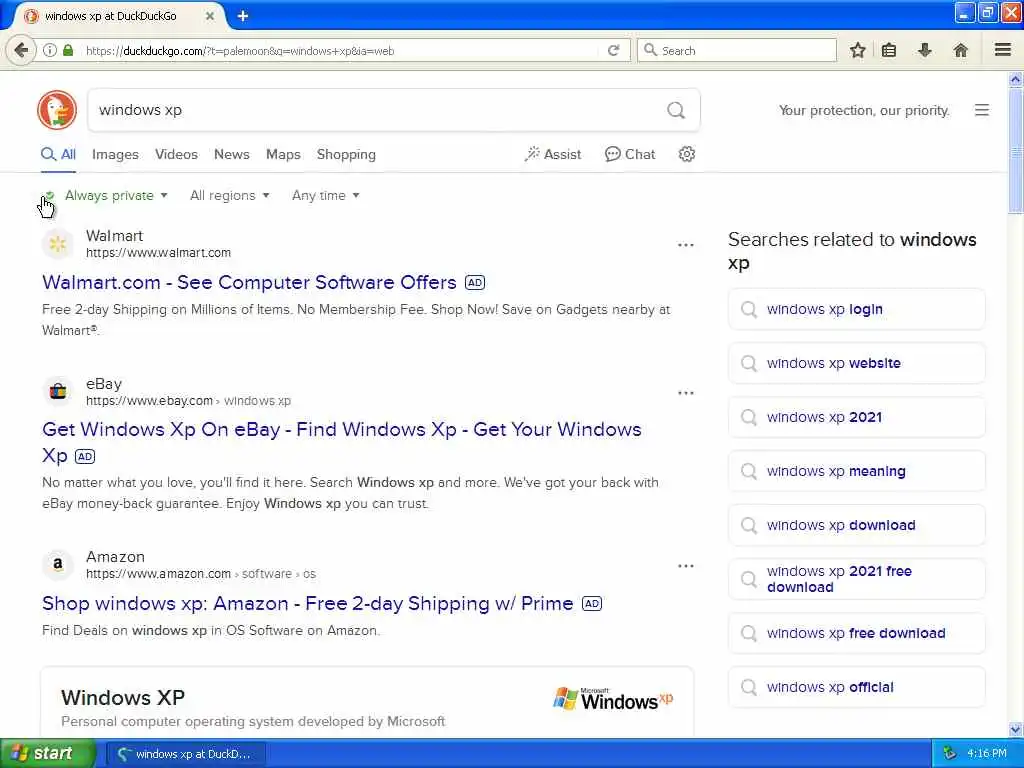Viewport: 1024px width, 768px height.
Task: Submit search with magnifier icon in DuckDuckGo box
Action: (676, 110)
